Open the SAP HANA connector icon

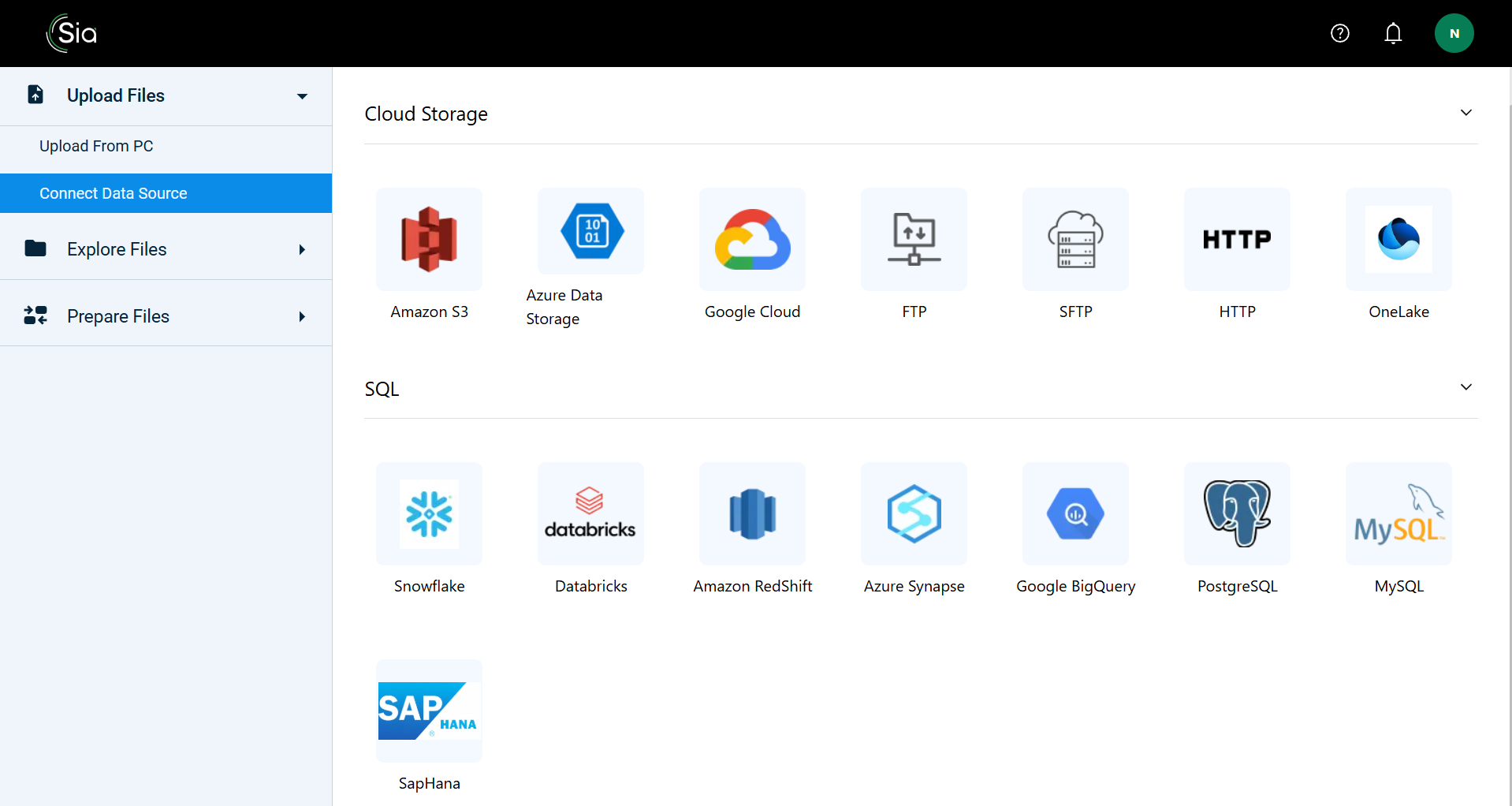point(429,711)
